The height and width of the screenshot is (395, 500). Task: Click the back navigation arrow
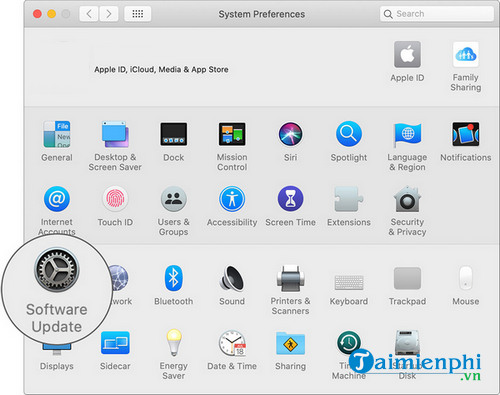point(89,14)
